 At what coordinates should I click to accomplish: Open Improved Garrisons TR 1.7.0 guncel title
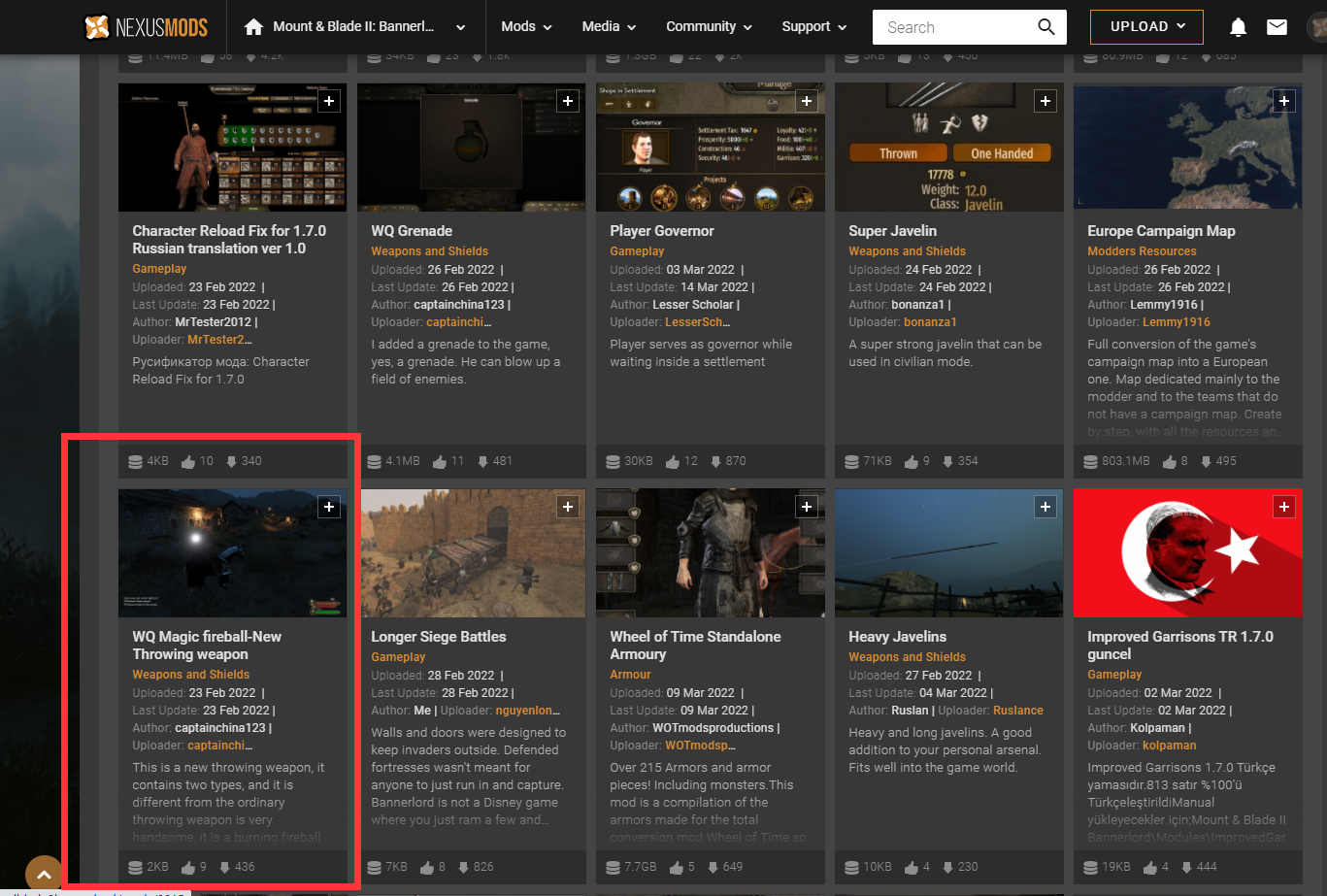(x=1180, y=646)
